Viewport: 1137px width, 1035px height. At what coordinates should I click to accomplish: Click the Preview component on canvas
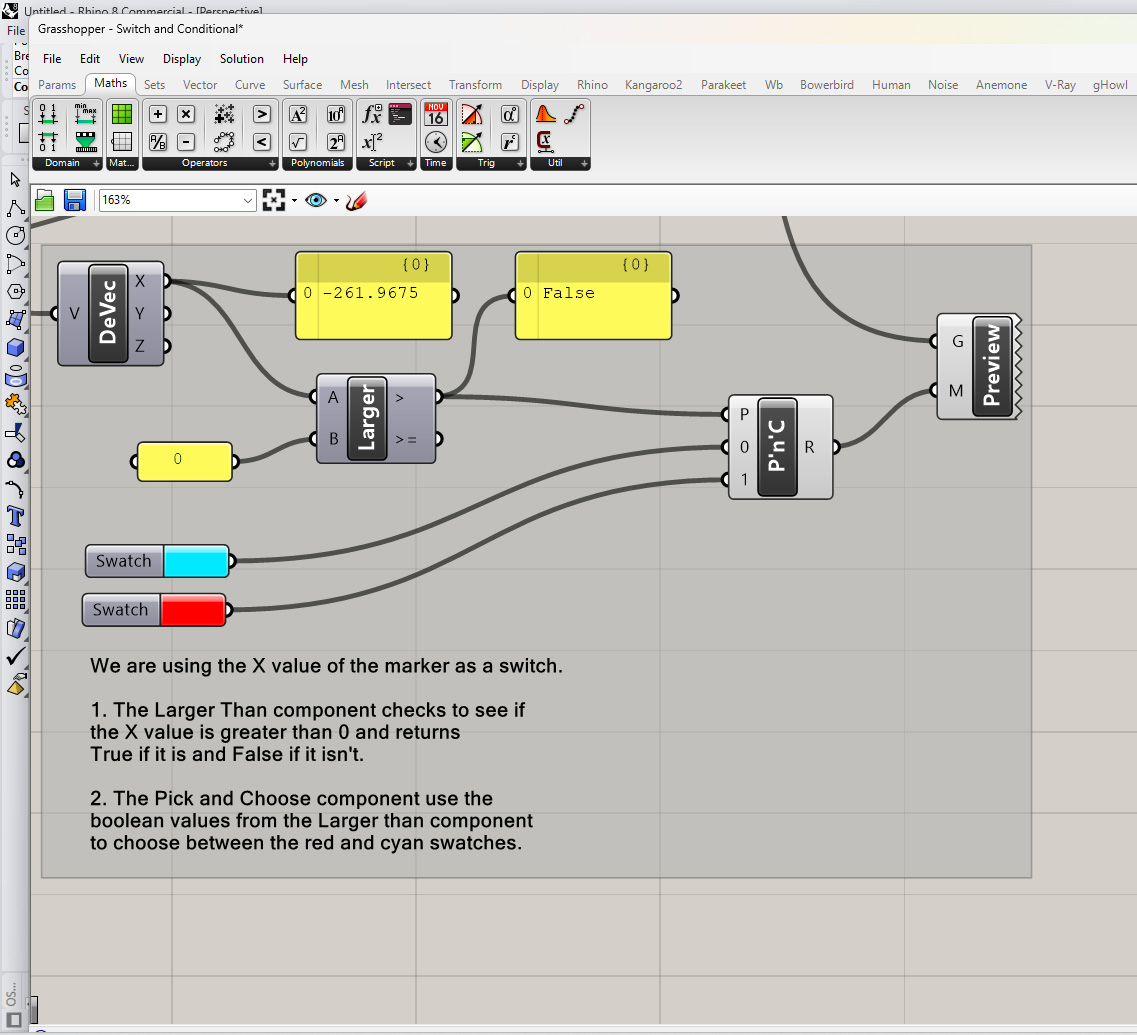(991, 366)
